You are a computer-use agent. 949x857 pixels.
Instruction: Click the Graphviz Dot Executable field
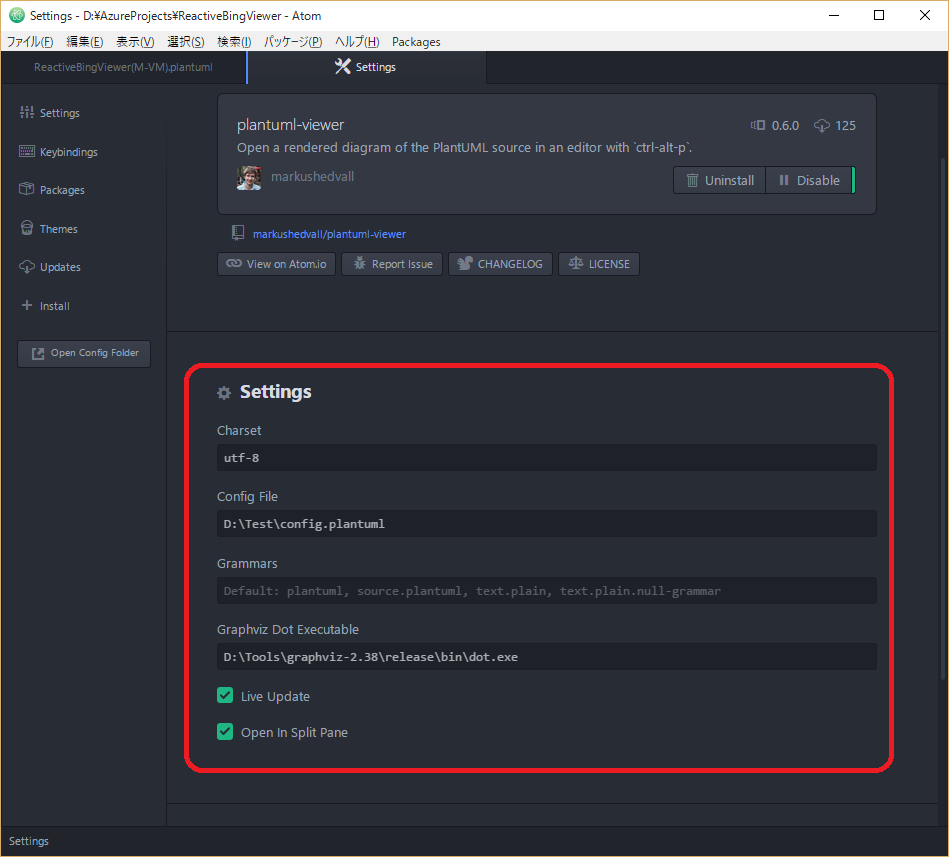coord(547,657)
